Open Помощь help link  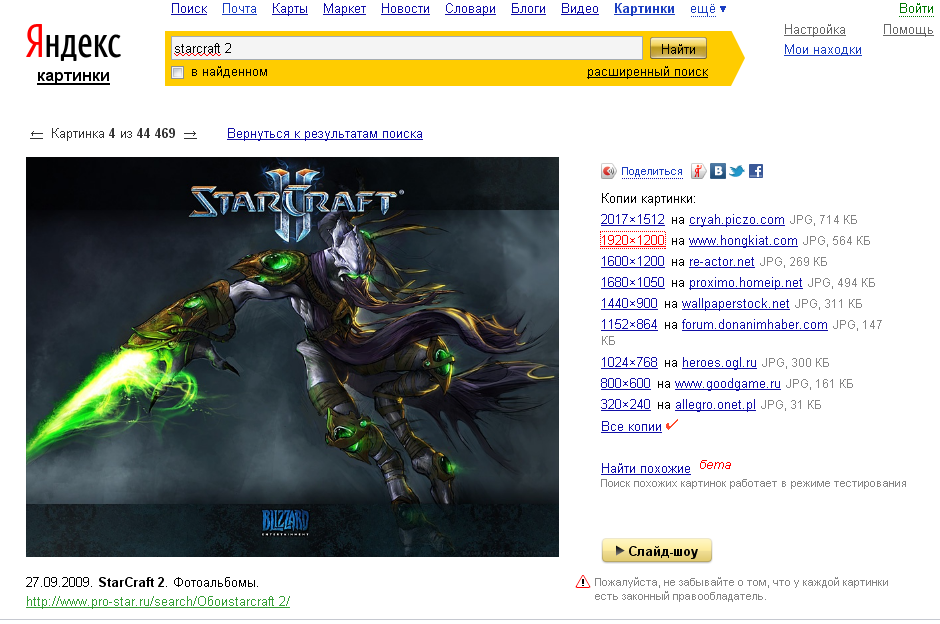[908, 30]
